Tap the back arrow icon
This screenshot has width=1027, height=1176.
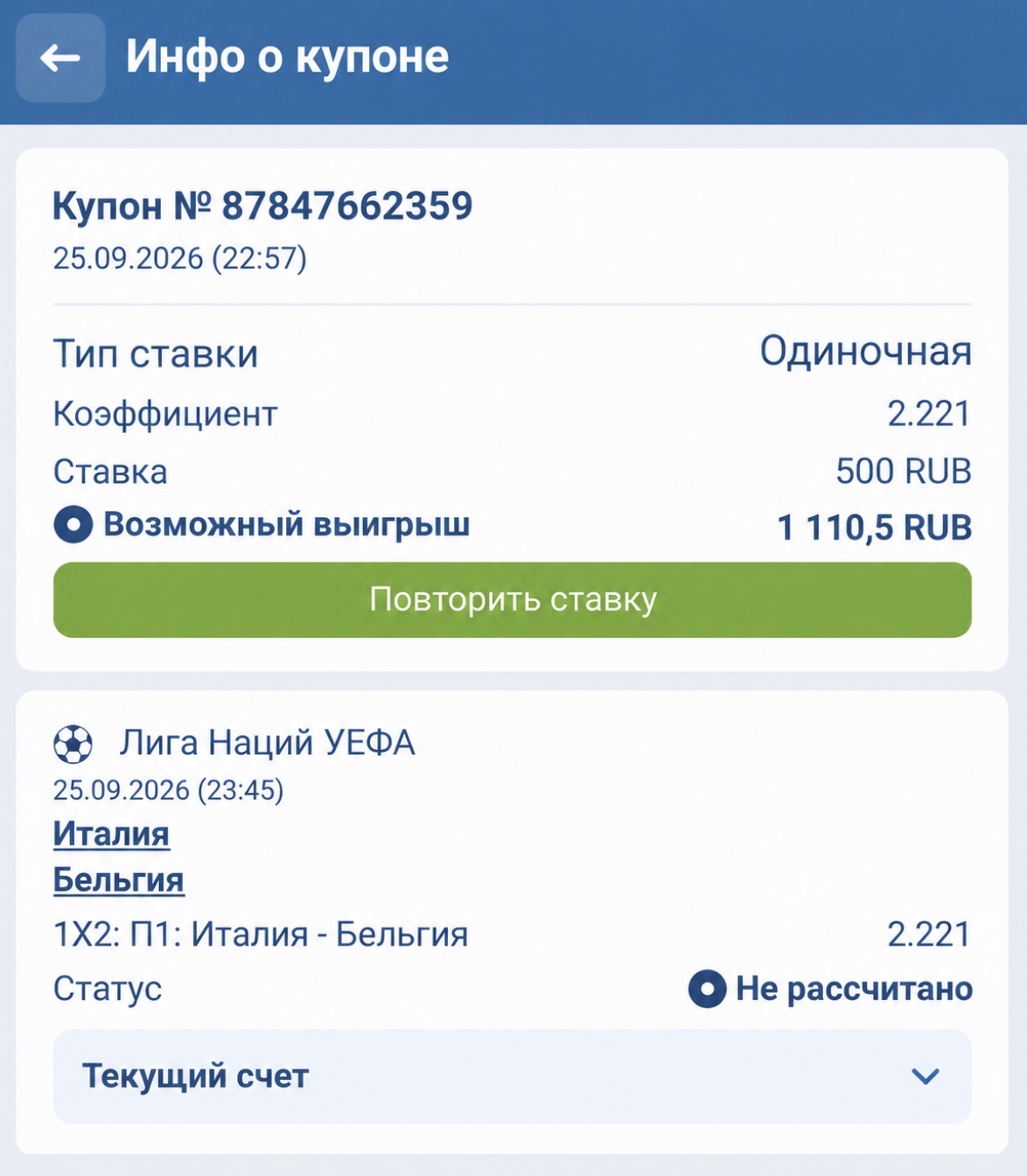tap(60, 58)
